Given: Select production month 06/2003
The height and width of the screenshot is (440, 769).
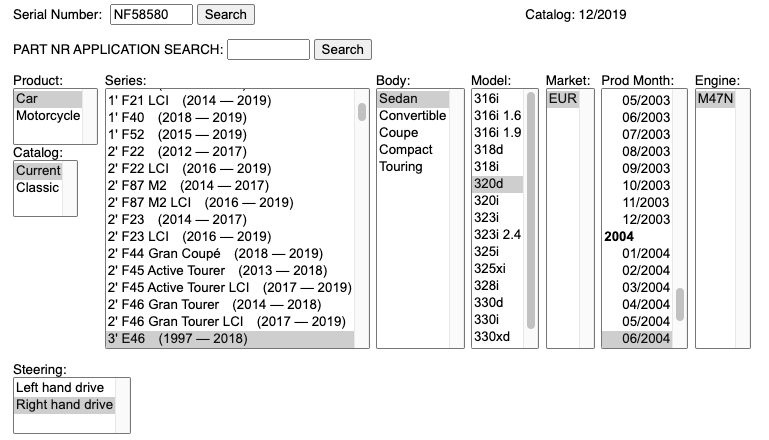Looking at the screenshot, I should [637, 118].
